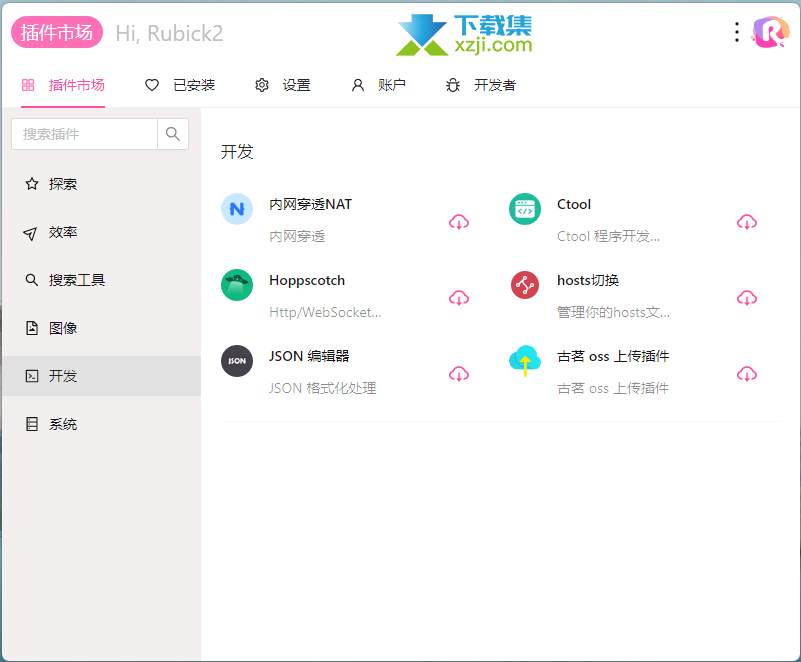Go to the 账户 tab

pyautogui.click(x=379, y=86)
